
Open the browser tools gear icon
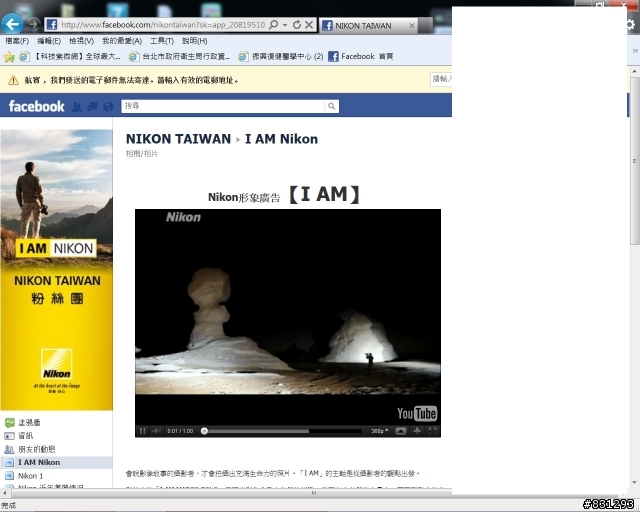click(x=631, y=24)
